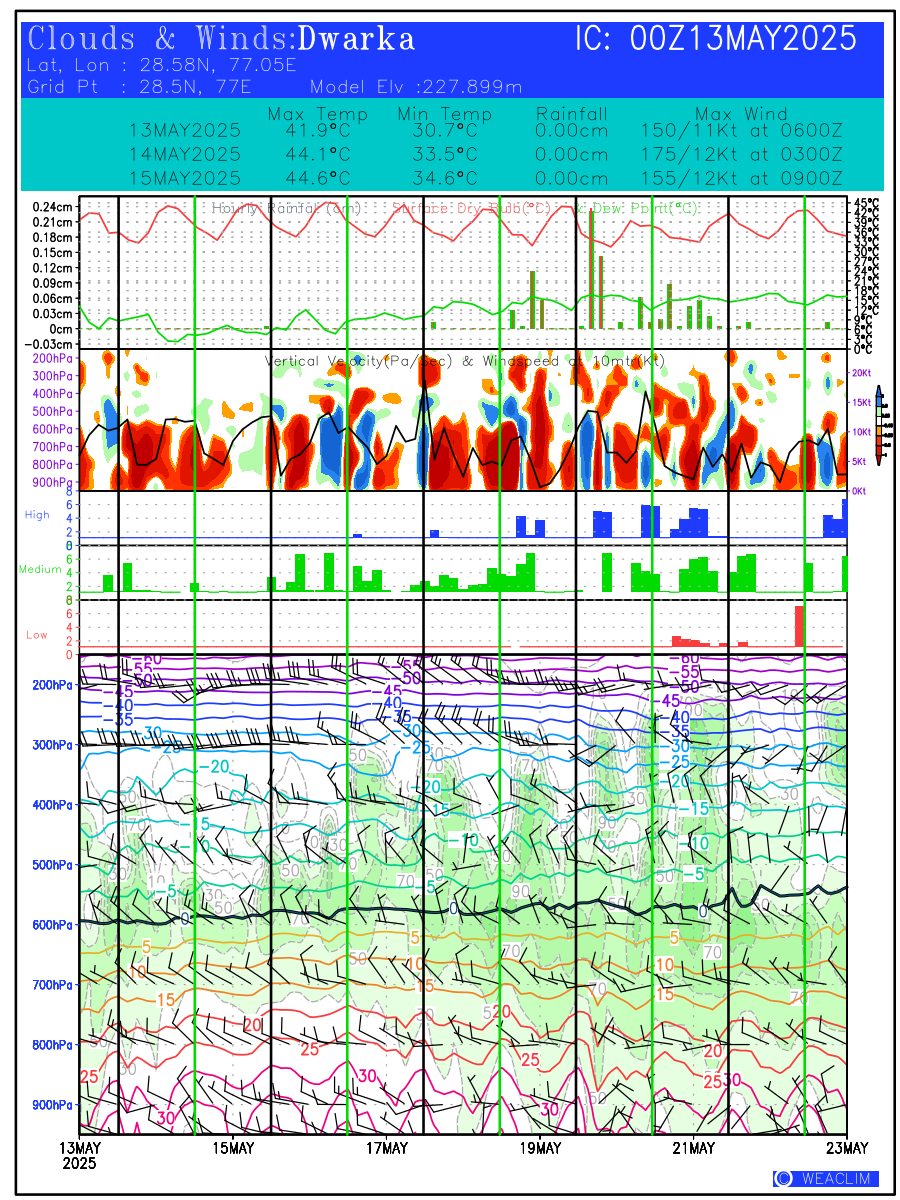Click the vertical velocity color scale legend
The image size is (900, 1200).
point(881,424)
